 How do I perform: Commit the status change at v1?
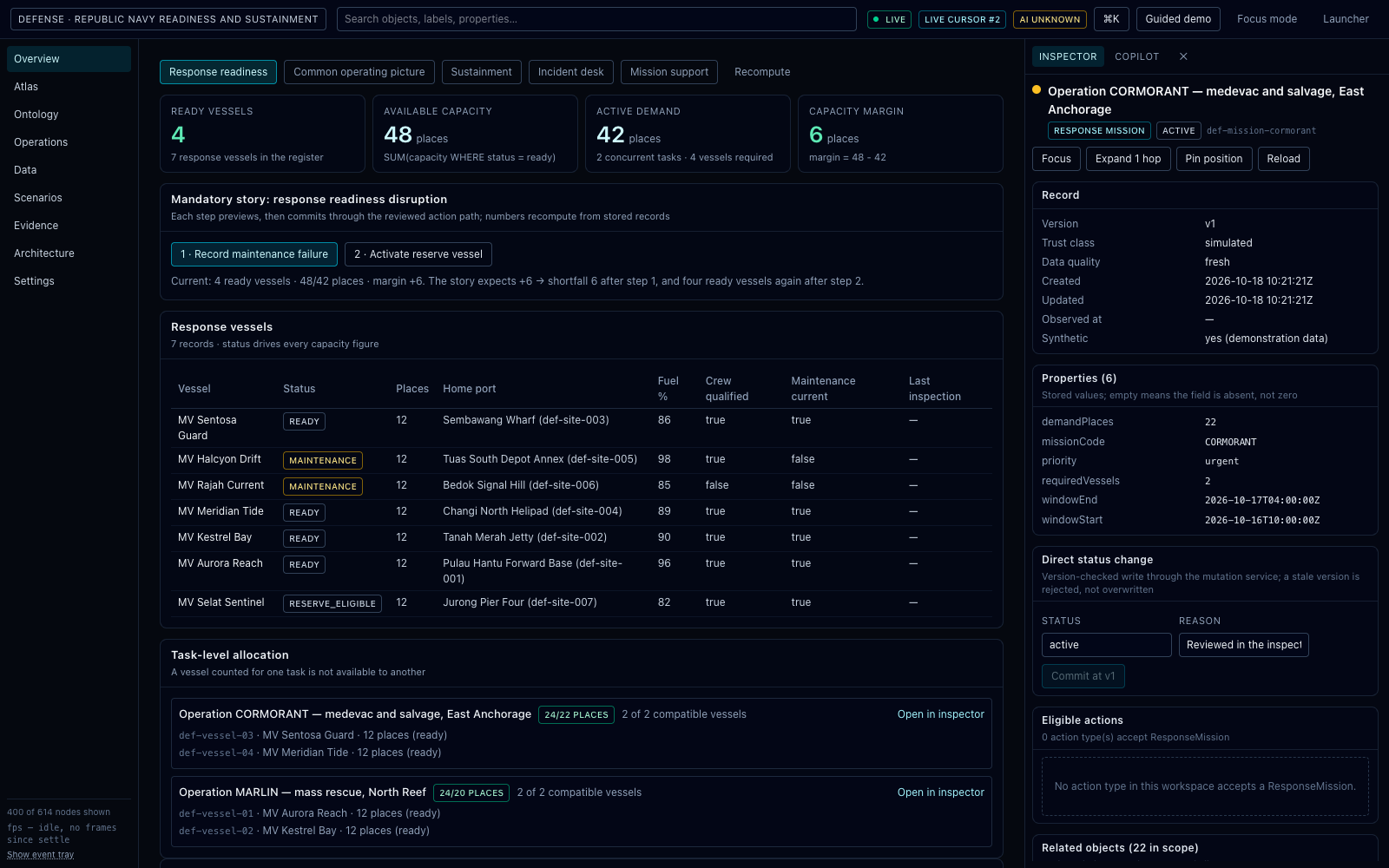click(x=1083, y=676)
